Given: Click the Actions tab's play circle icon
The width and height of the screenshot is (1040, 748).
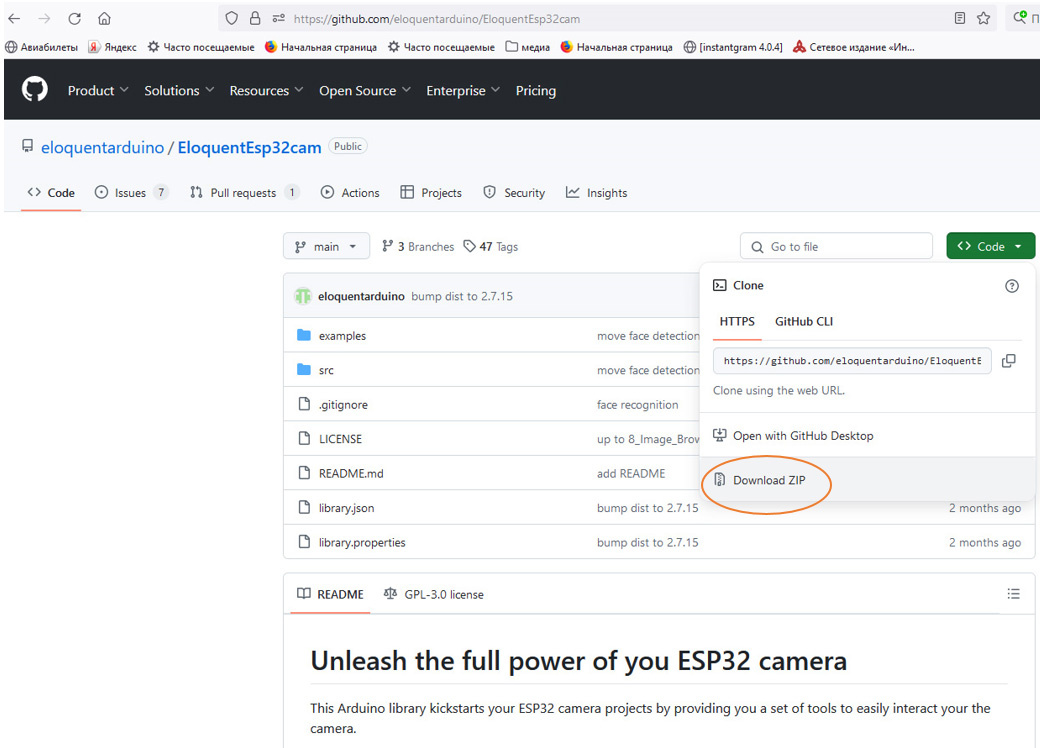Looking at the screenshot, I should tap(327, 192).
